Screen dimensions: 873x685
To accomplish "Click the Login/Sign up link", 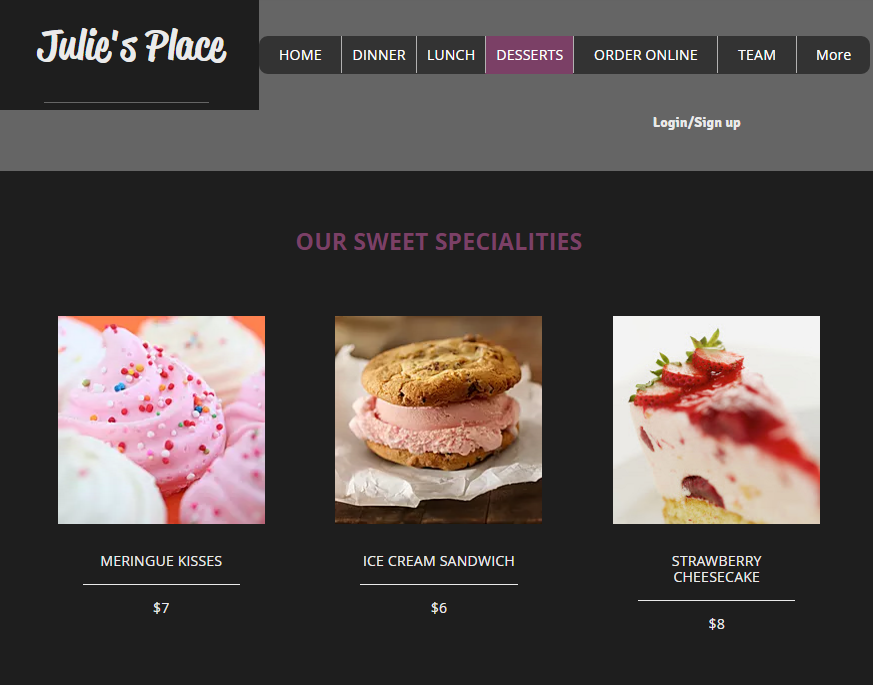I will point(697,123).
